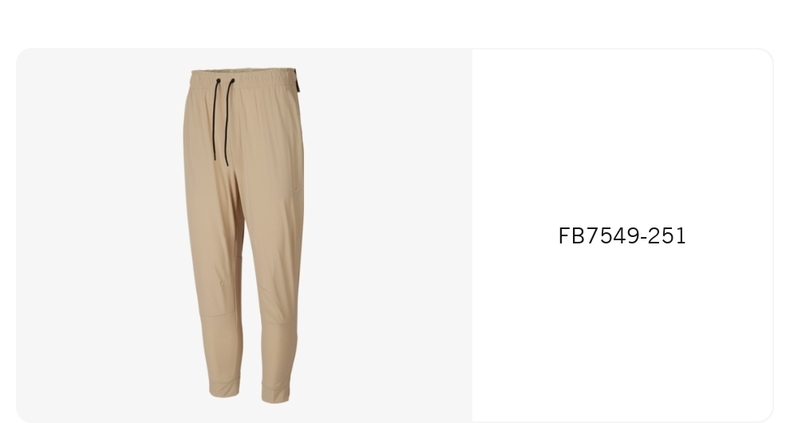The width and height of the screenshot is (790, 423).
Task: Click the white panel below product code
Action: [622, 332]
